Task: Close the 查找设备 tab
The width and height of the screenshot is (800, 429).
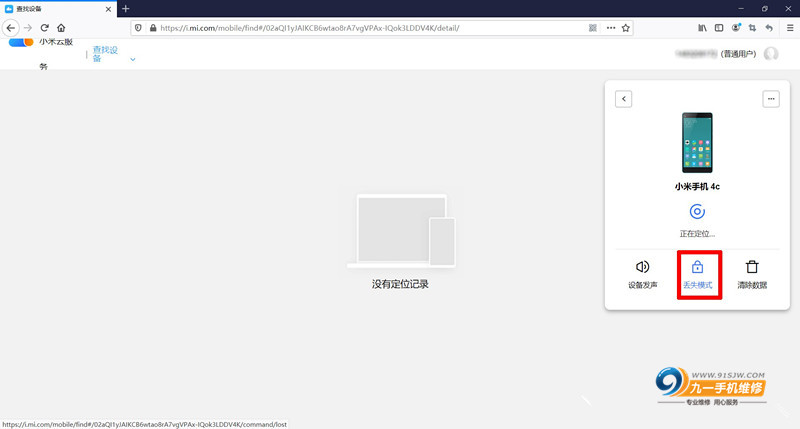Action: coord(108,9)
